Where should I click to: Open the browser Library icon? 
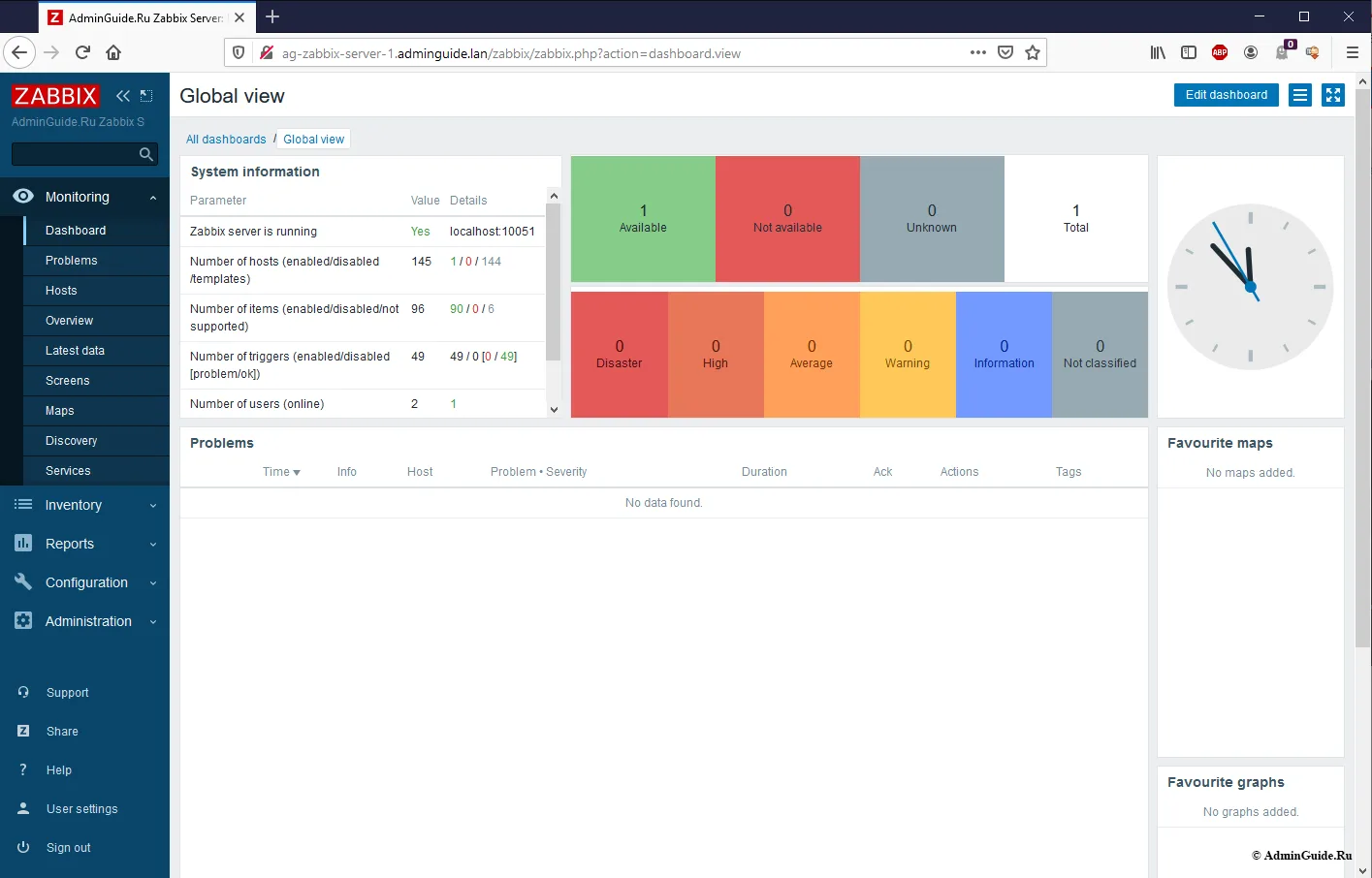[1158, 52]
